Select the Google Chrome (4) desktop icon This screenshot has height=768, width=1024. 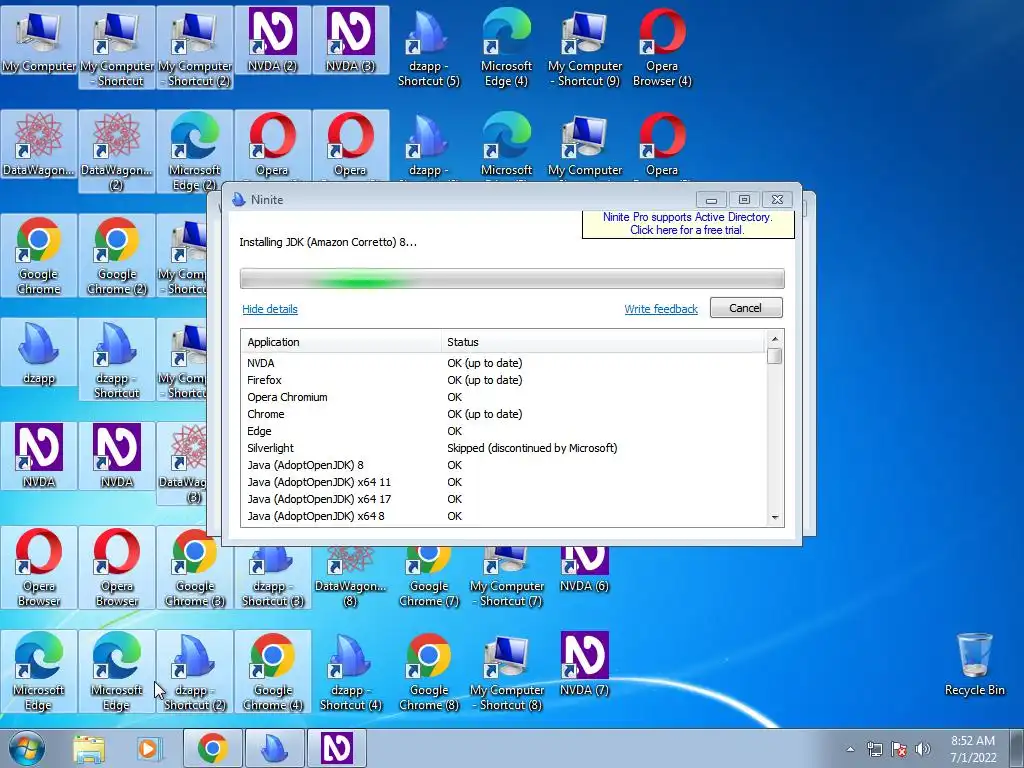click(272, 671)
